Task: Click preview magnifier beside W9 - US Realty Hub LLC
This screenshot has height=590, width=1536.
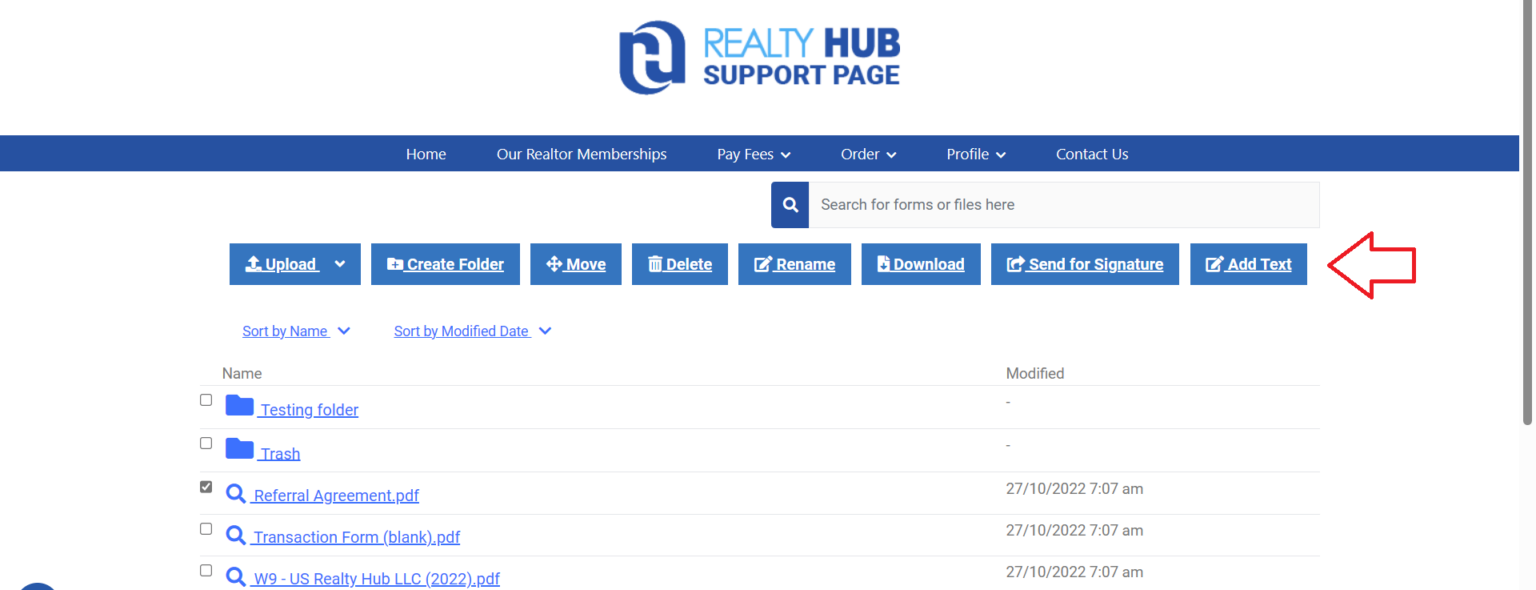Action: 236,577
